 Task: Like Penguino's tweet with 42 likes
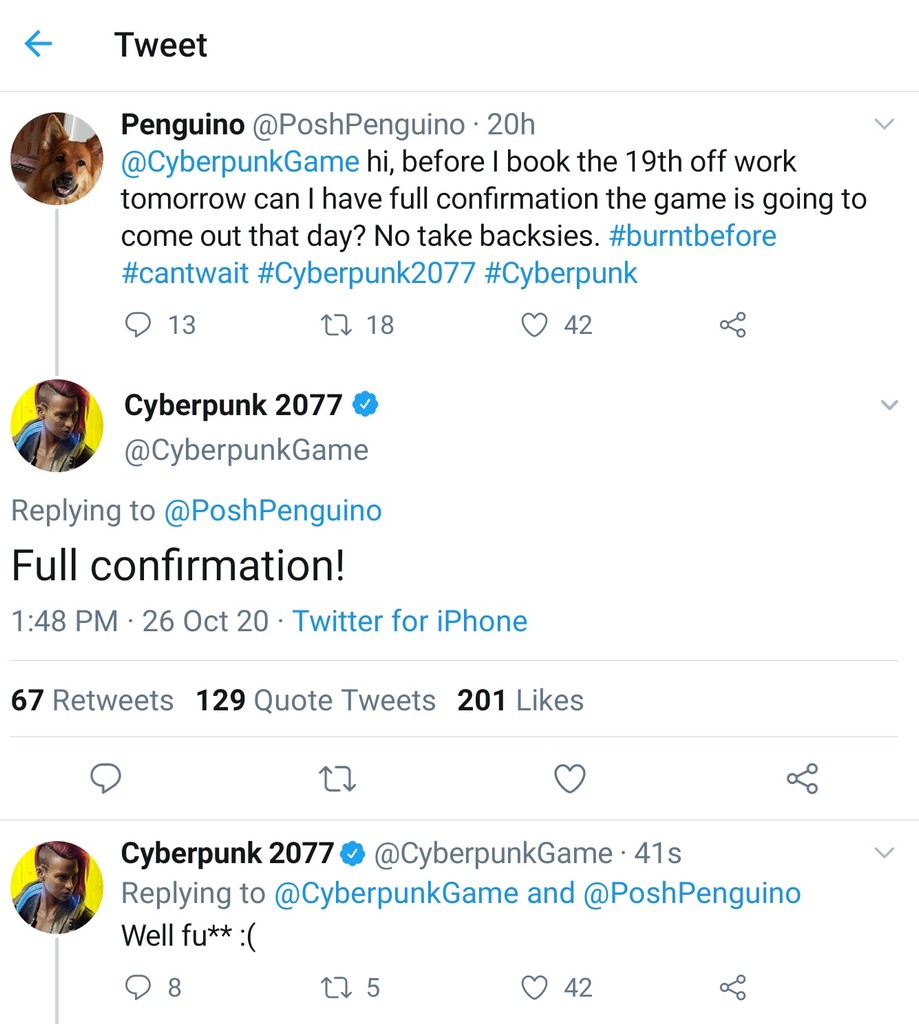point(537,325)
